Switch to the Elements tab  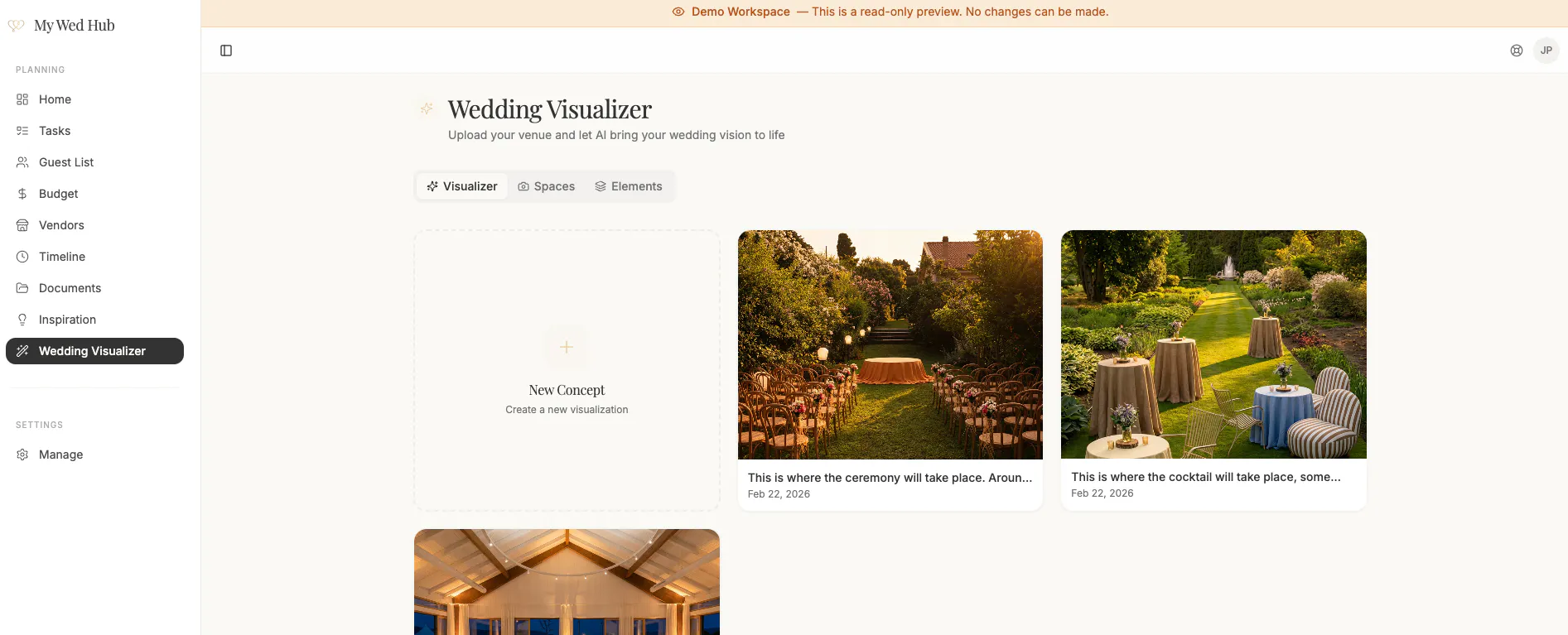click(629, 186)
